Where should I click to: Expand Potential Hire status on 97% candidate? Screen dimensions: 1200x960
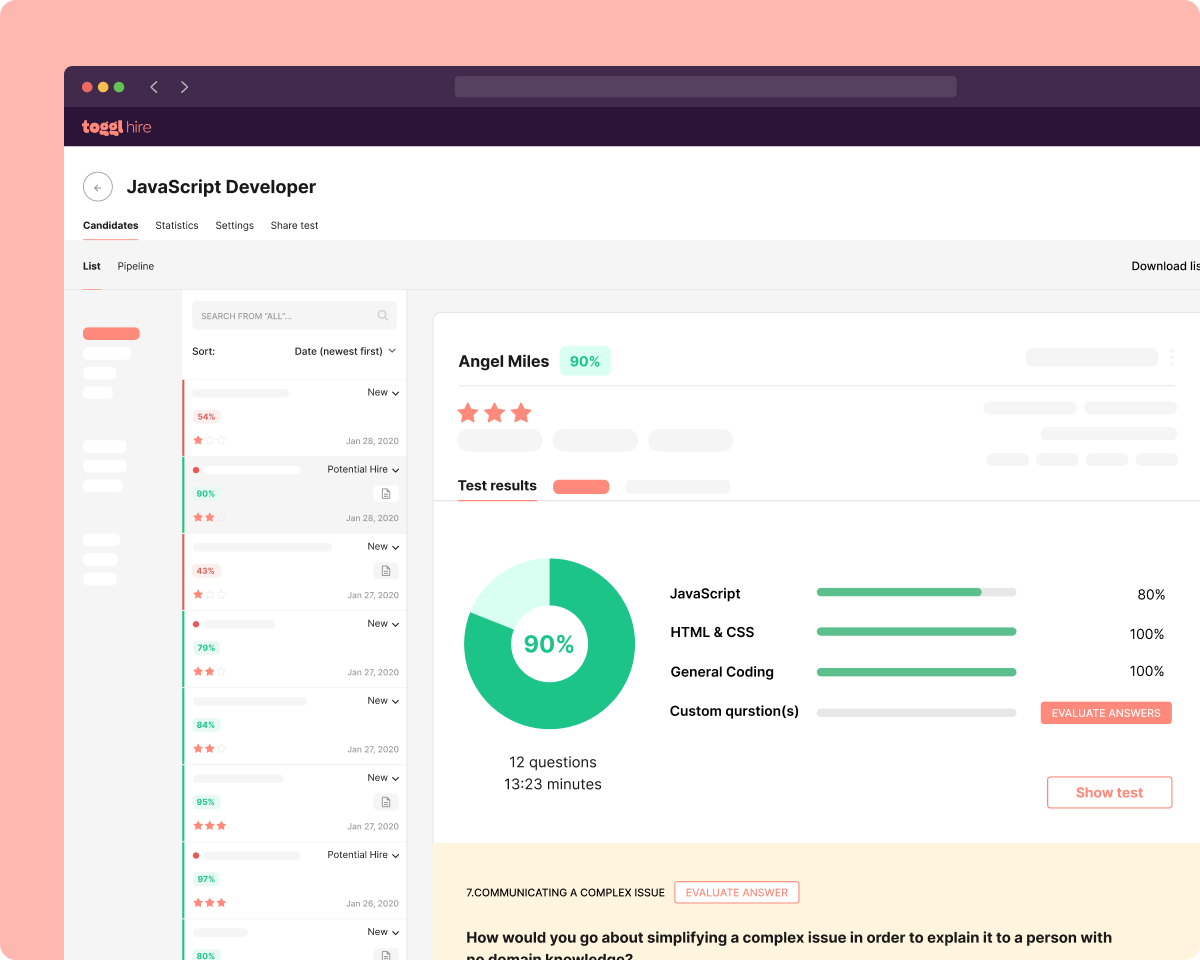[x=364, y=855]
